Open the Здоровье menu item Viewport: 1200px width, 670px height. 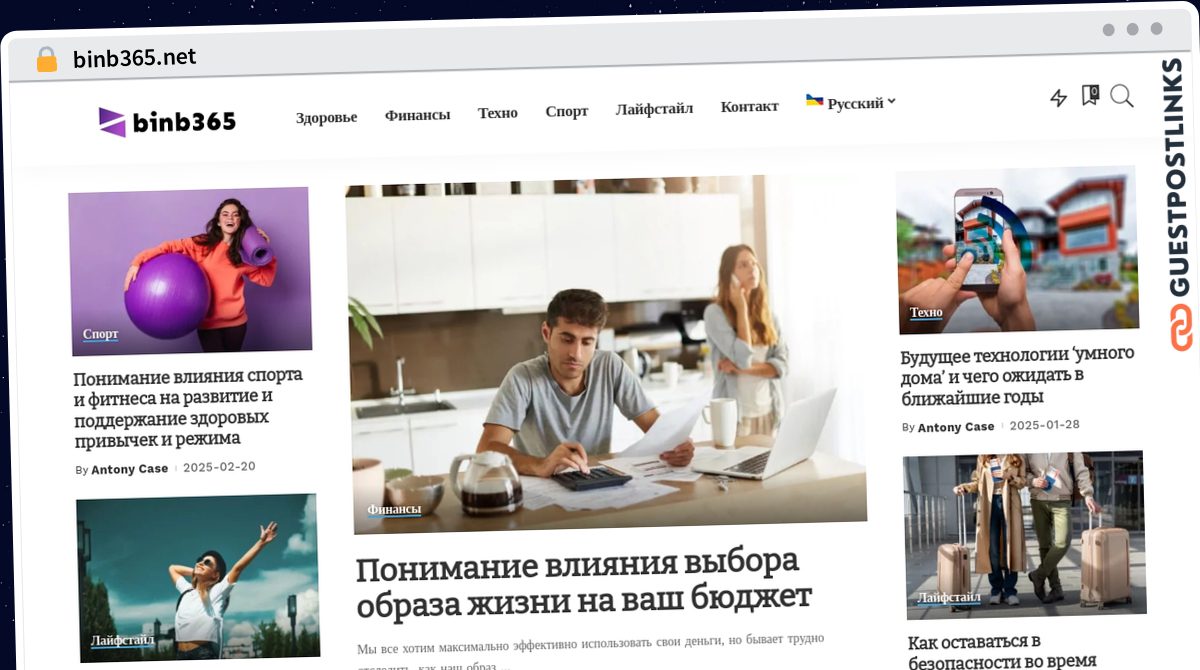[326, 117]
